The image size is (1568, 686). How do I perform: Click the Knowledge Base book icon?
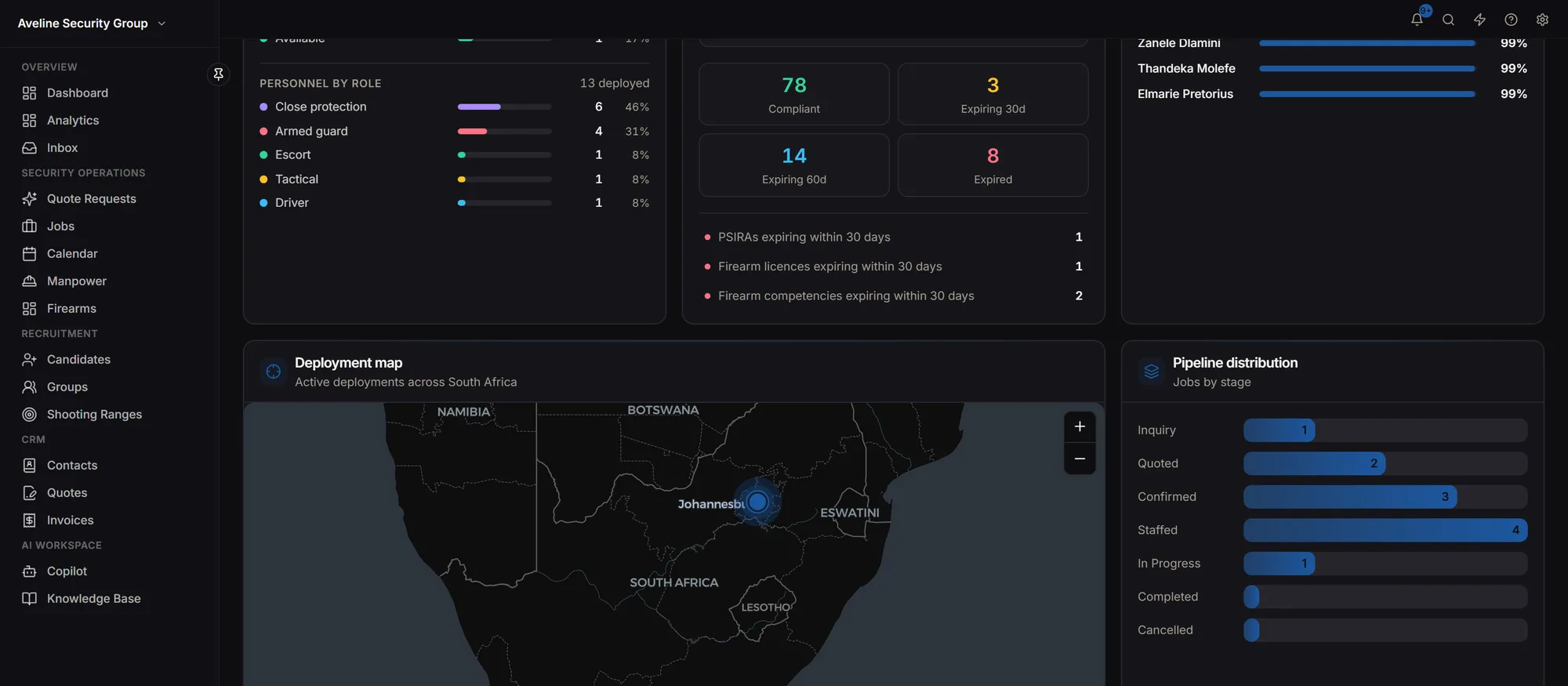click(30, 599)
